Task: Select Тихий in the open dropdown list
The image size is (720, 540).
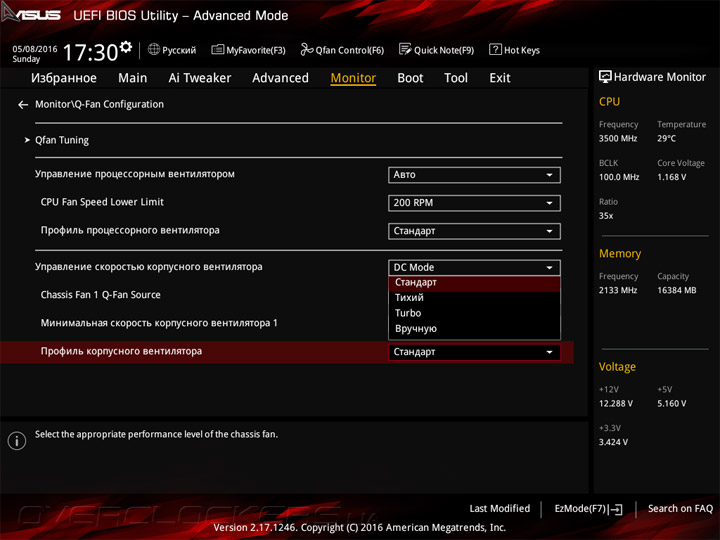Action: [474, 298]
